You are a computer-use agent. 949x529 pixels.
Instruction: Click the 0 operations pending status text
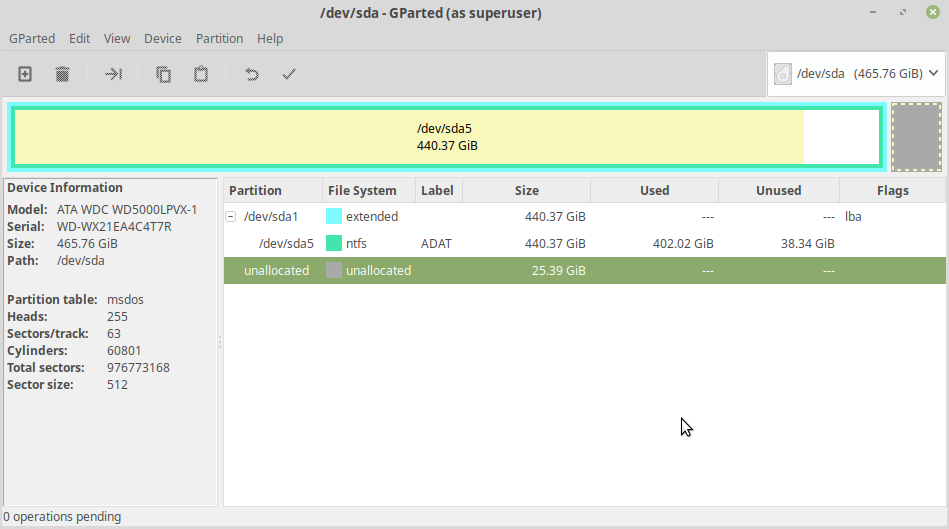[x=62, y=516]
